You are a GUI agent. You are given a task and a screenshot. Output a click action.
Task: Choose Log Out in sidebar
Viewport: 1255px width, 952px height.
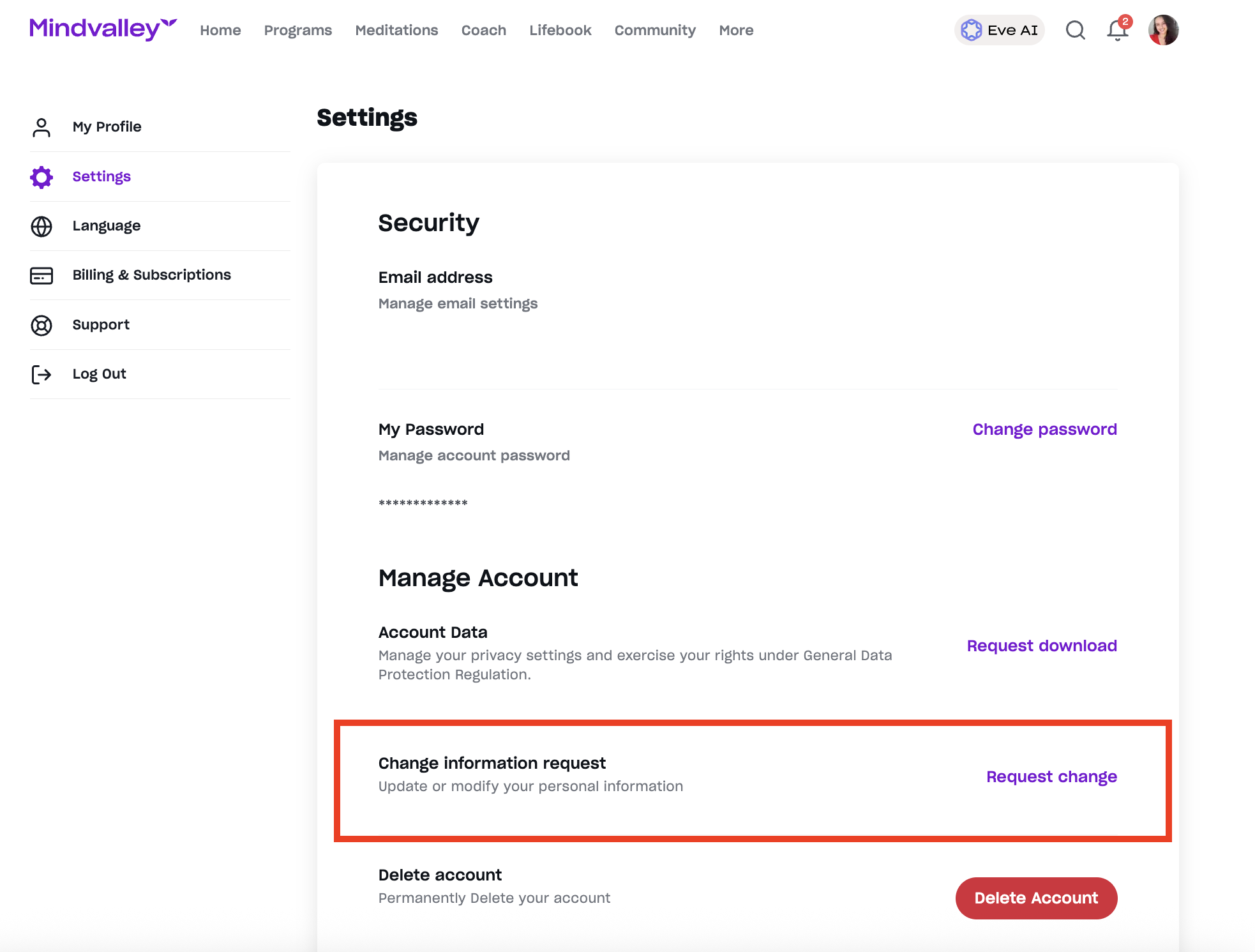(100, 374)
